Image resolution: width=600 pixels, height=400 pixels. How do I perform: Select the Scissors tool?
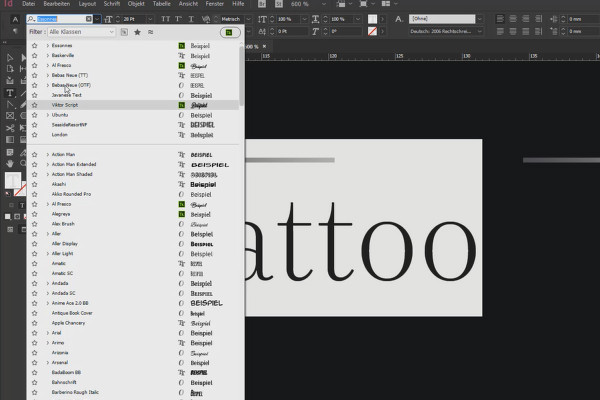(10, 128)
